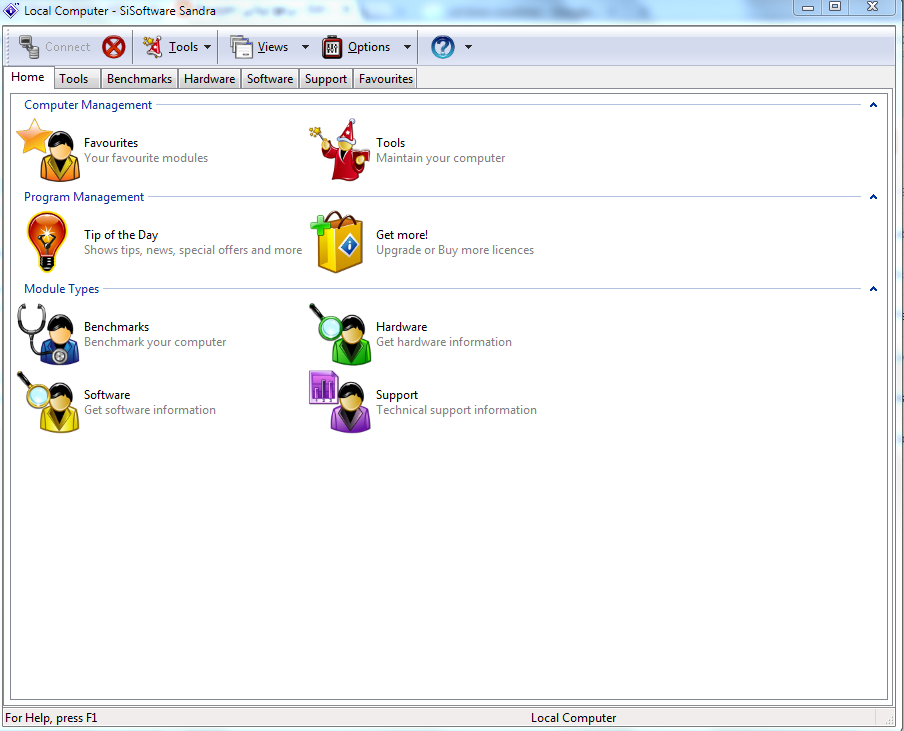The image size is (904, 731).
Task: Maximize the Sandra window
Action: (x=835, y=7)
